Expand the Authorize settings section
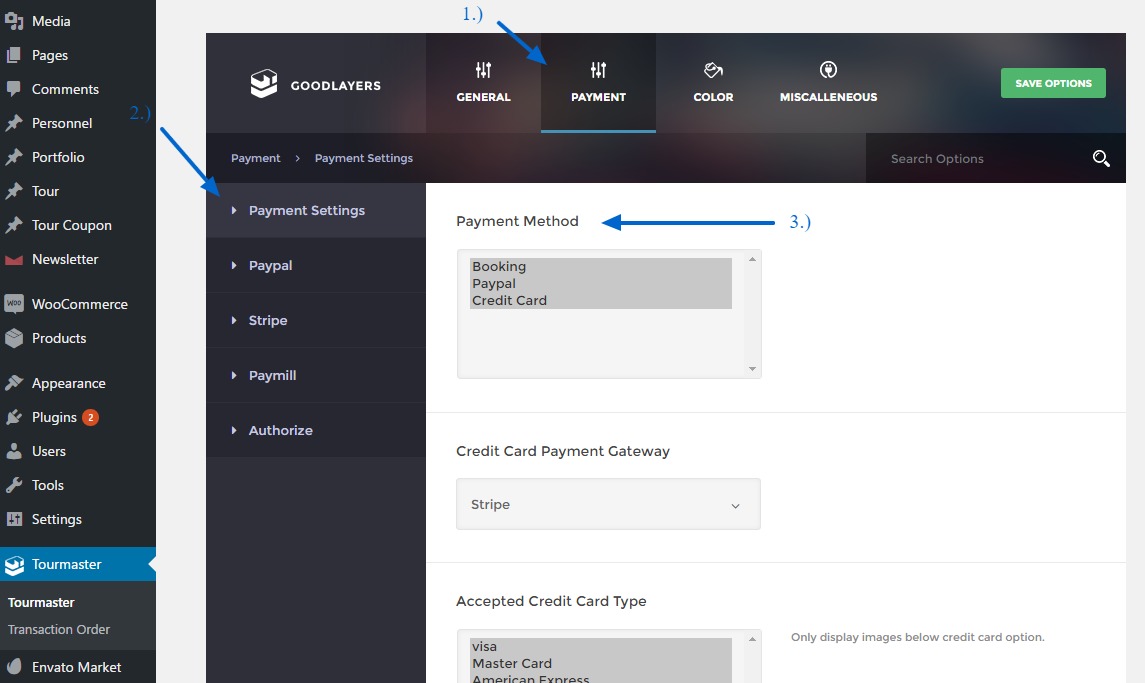This screenshot has height=683, width=1145. pyautogui.click(x=280, y=431)
